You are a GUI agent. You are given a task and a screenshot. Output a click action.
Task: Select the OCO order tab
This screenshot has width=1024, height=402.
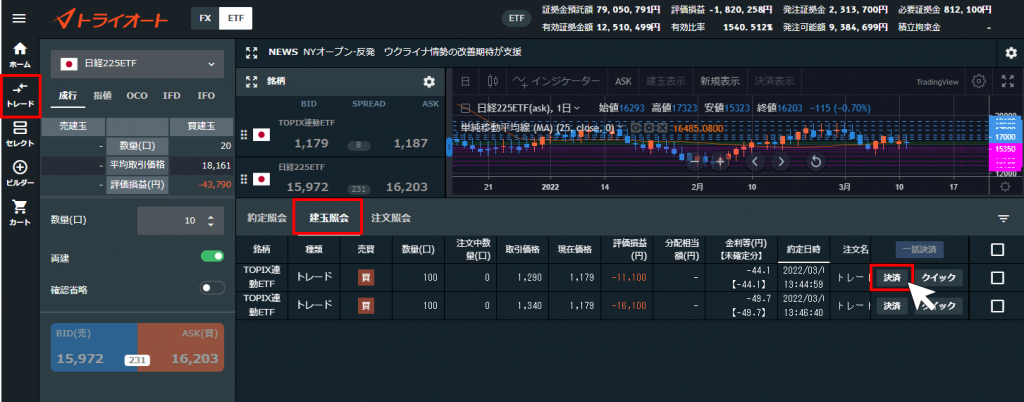click(137, 95)
